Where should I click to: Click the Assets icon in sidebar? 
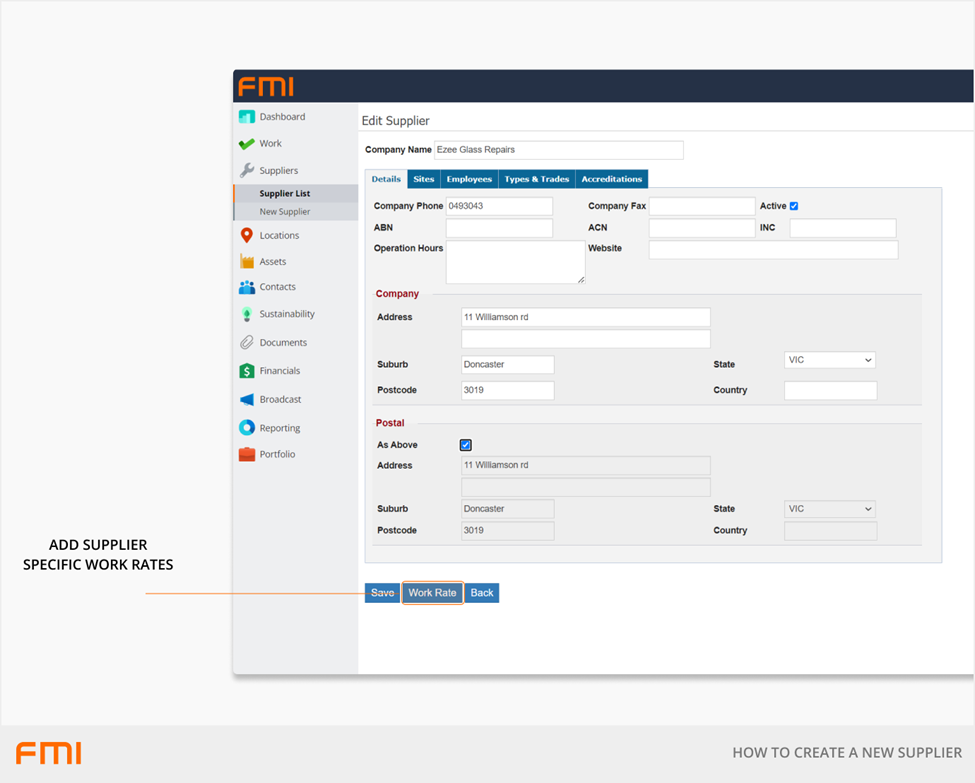click(x=246, y=262)
